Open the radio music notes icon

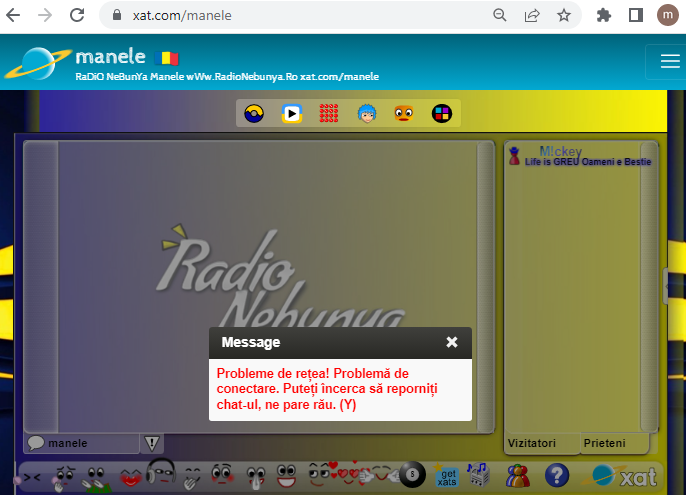point(479,475)
